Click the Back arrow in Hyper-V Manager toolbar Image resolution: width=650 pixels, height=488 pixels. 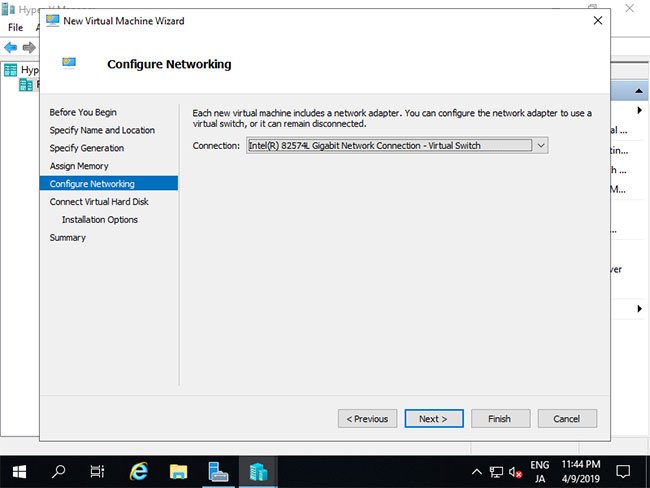click(10, 47)
